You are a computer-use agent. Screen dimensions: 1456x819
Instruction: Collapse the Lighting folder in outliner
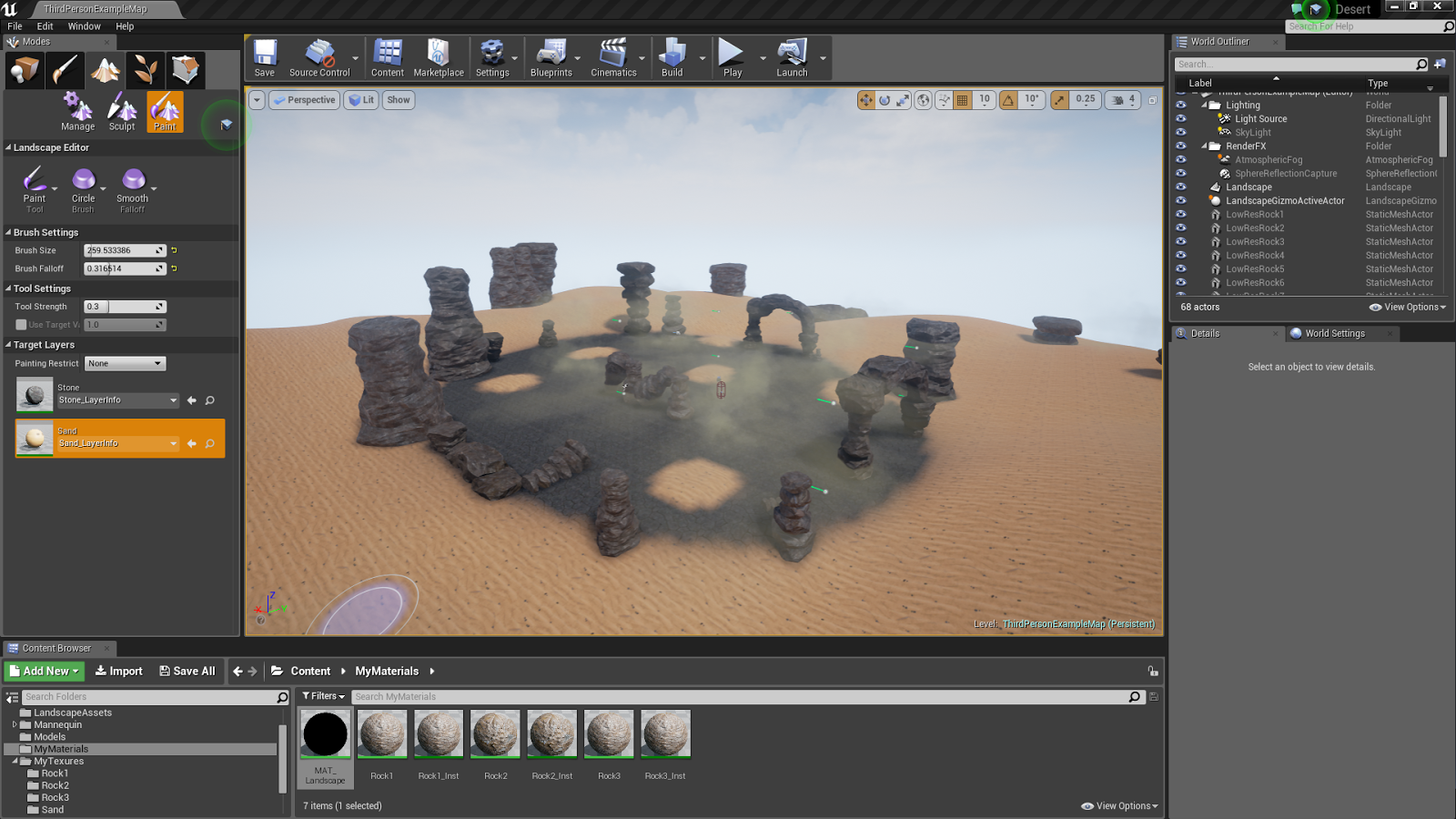point(1204,106)
